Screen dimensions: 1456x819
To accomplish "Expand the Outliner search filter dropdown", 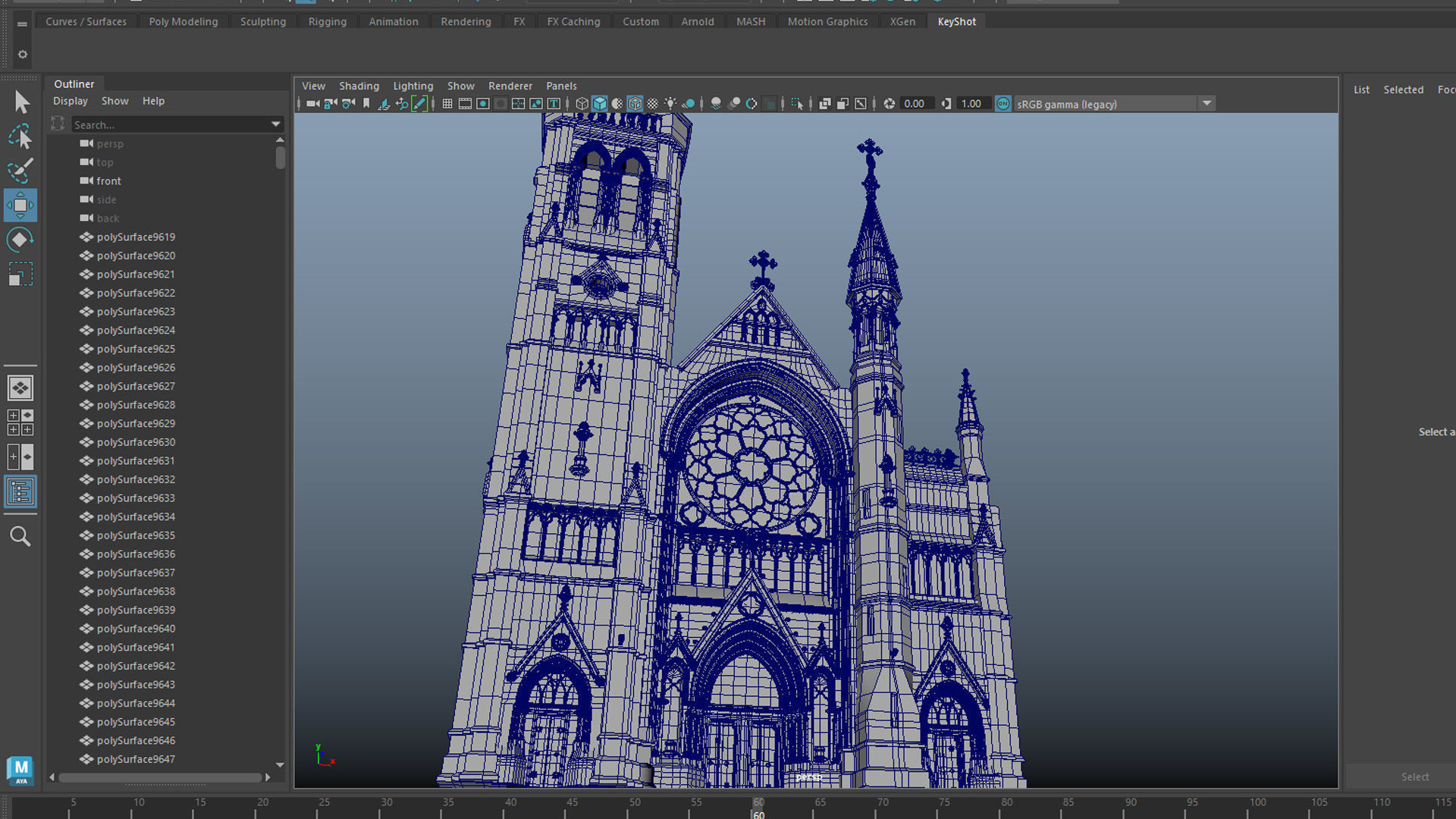I will coord(275,124).
